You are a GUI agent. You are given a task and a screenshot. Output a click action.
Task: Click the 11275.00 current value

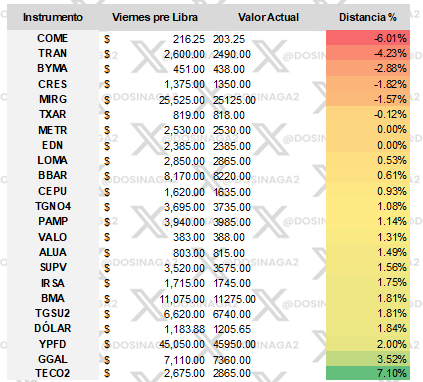(234, 299)
